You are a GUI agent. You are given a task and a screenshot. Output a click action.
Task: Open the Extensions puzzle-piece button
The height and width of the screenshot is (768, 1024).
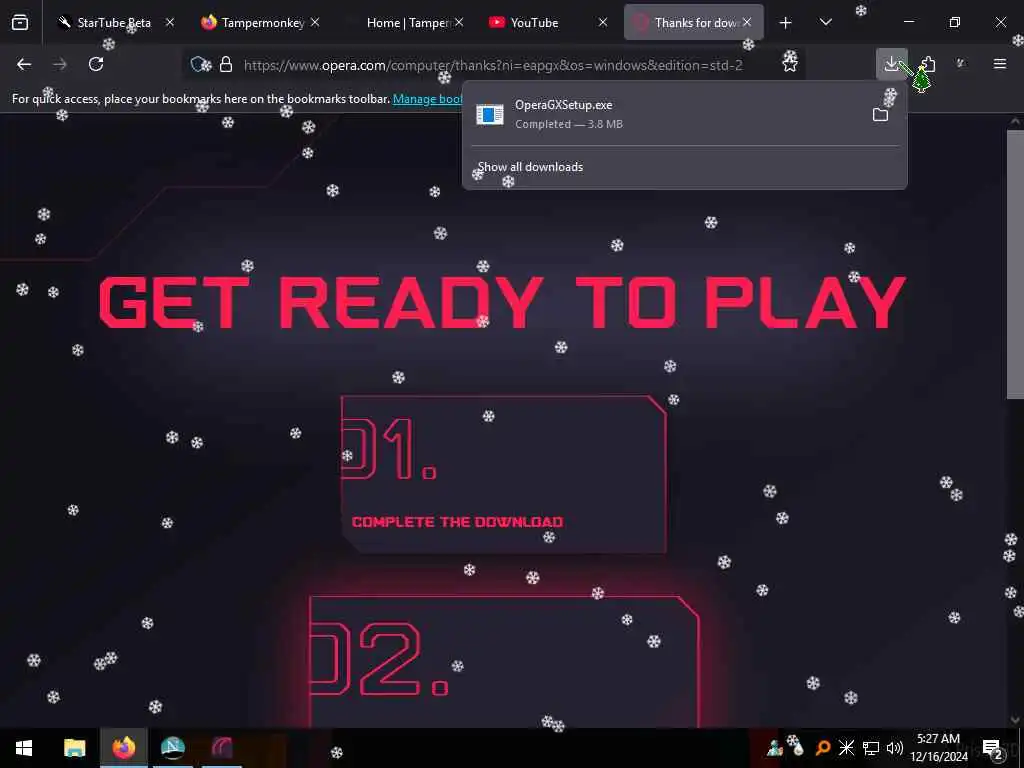[927, 64]
